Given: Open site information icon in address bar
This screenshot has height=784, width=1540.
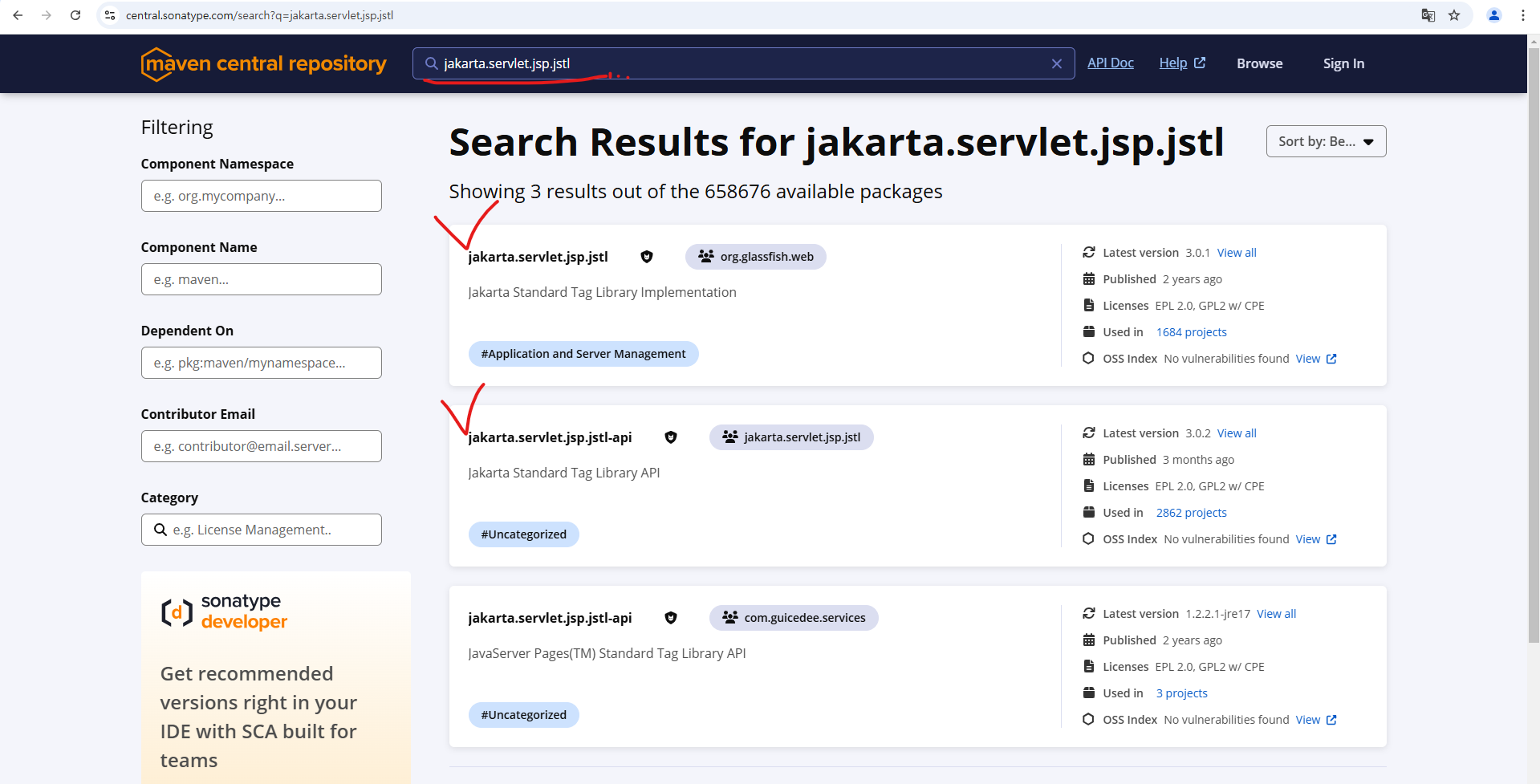Looking at the screenshot, I should point(110,15).
